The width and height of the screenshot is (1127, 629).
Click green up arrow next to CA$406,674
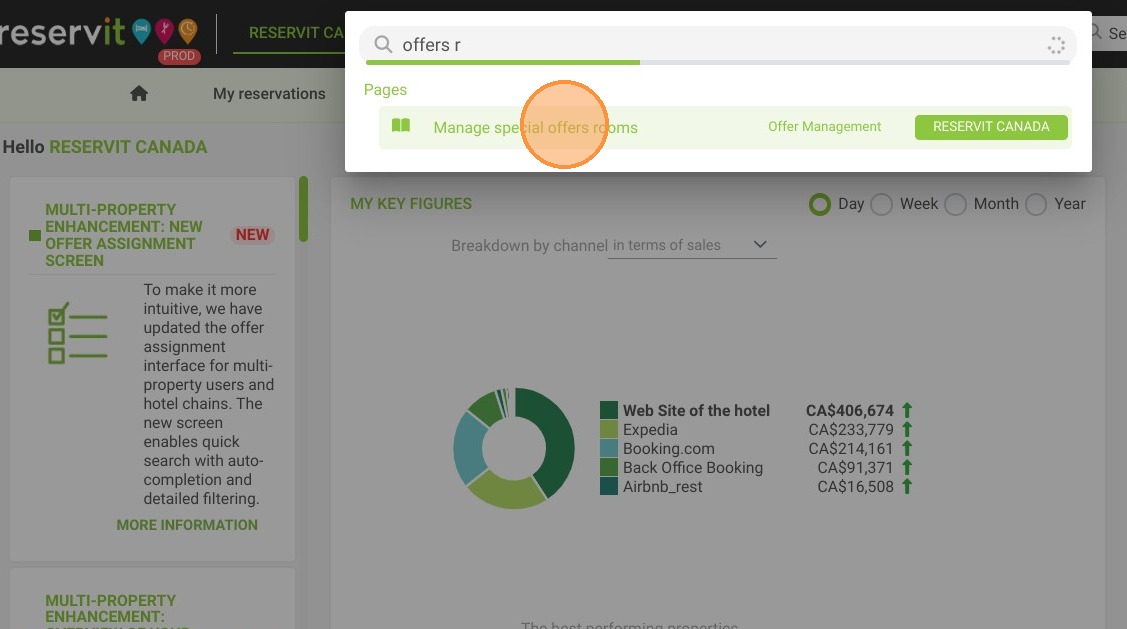tap(907, 410)
